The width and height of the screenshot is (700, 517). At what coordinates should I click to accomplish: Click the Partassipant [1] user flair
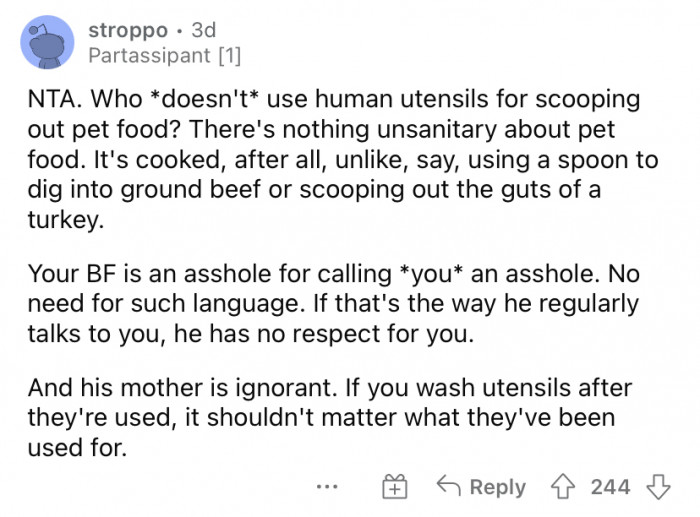pyautogui.click(x=165, y=56)
